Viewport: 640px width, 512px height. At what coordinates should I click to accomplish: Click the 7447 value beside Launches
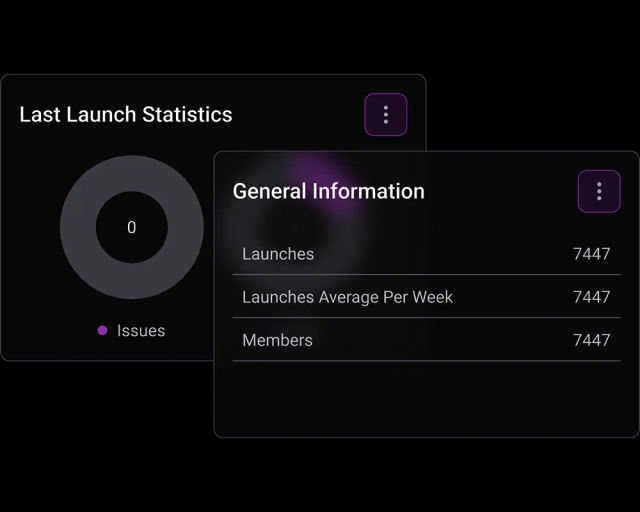point(591,254)
